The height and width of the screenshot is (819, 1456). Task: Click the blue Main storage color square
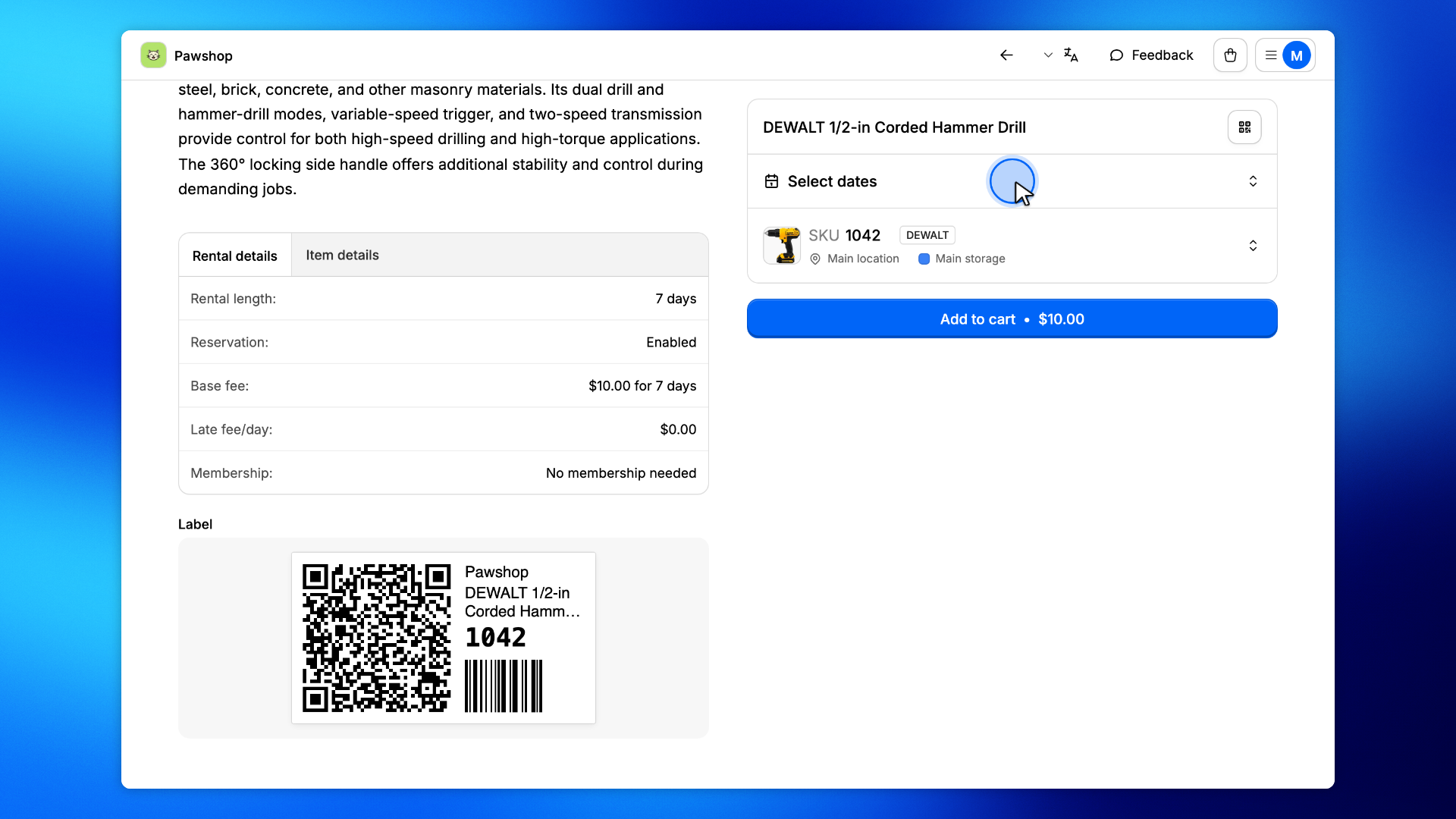924,259
